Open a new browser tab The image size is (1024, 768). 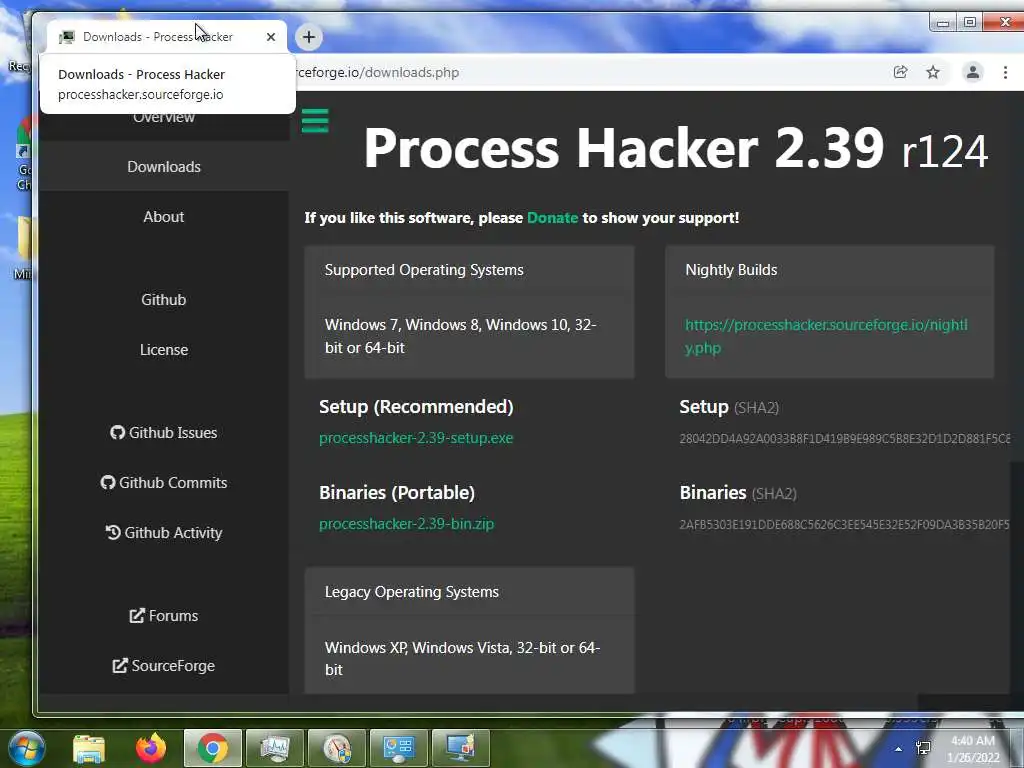309,37
